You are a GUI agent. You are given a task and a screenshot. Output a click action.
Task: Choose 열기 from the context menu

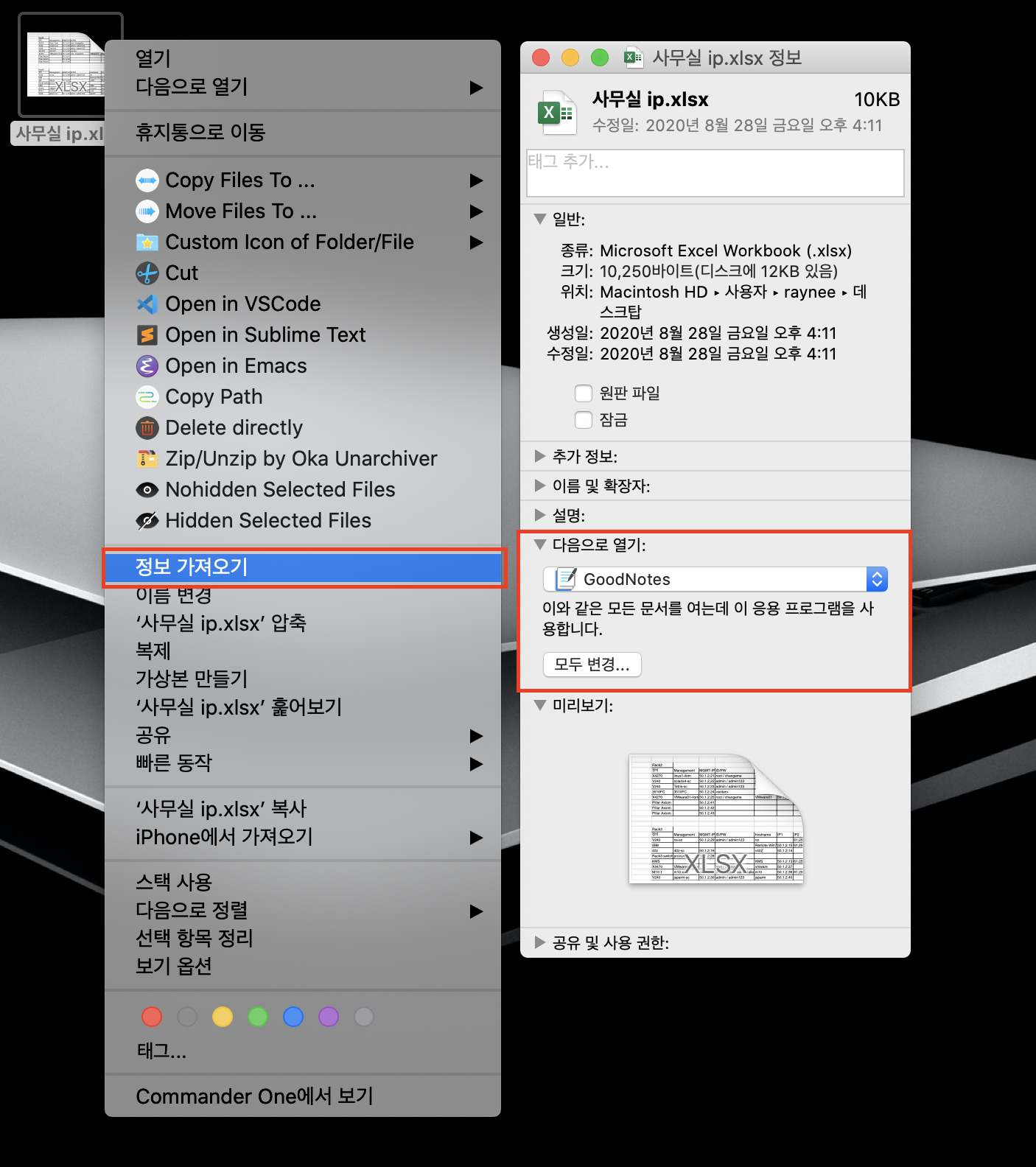pos(303,58)
